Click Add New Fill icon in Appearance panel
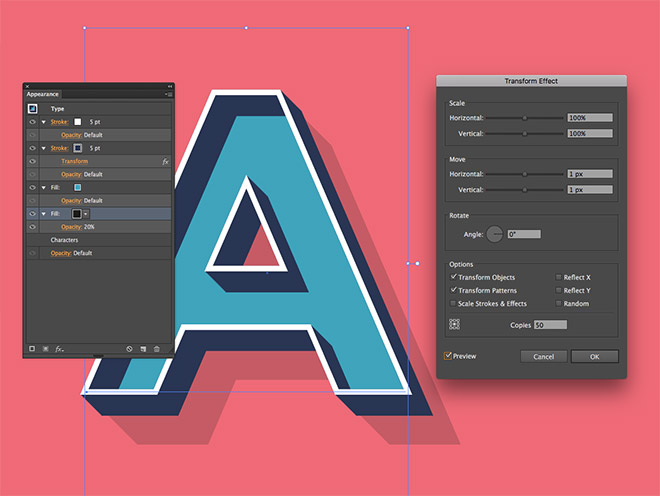The height and width of the screenshot is (496, 660). [x=46, y=348]
